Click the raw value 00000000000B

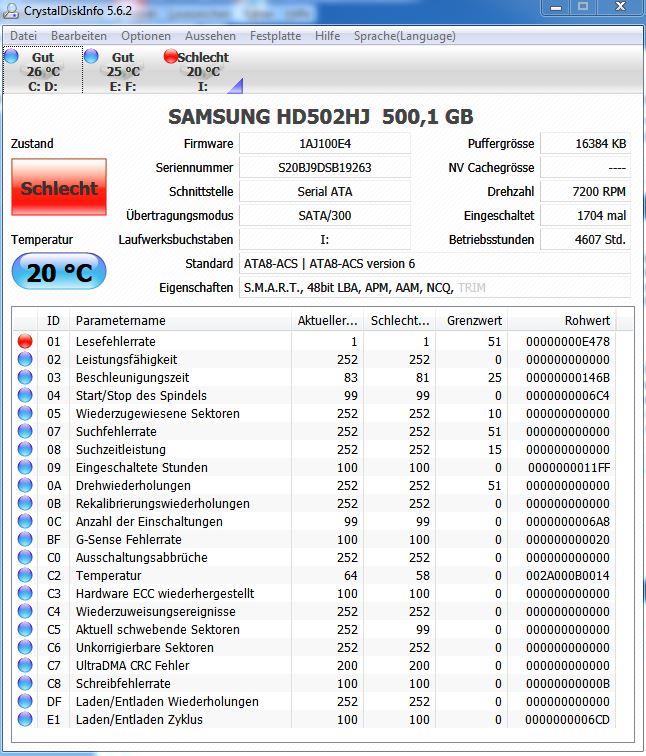[568, 683]
